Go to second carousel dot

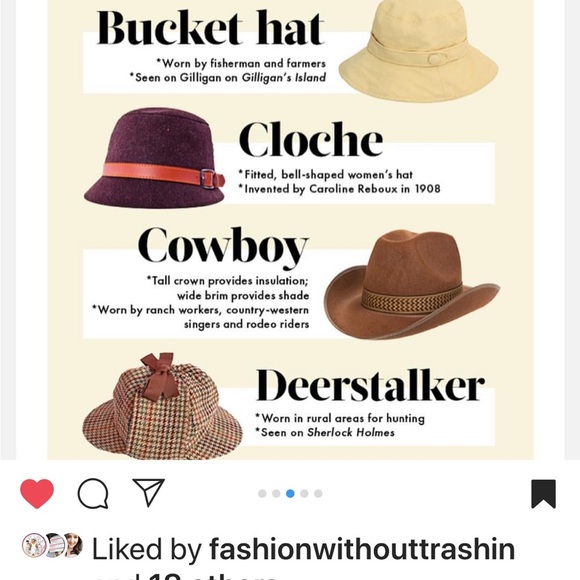[276, 493]
